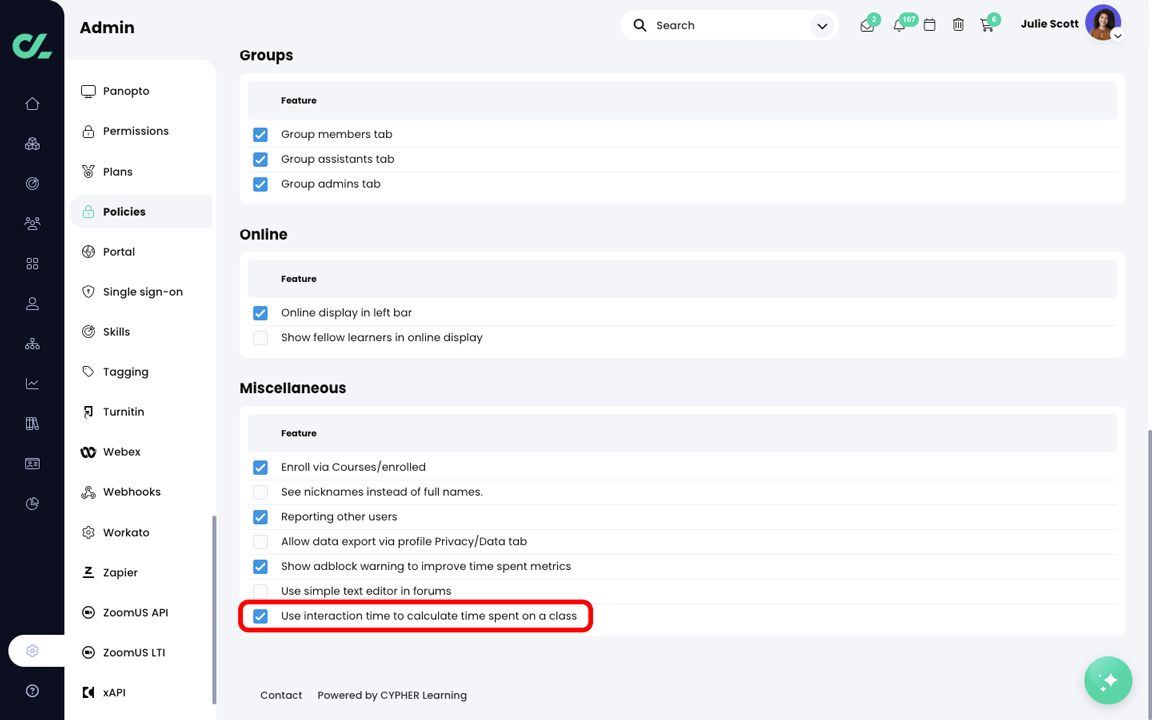
Task: Open the four-squares catalog icon in left rail
Action: 32,264
